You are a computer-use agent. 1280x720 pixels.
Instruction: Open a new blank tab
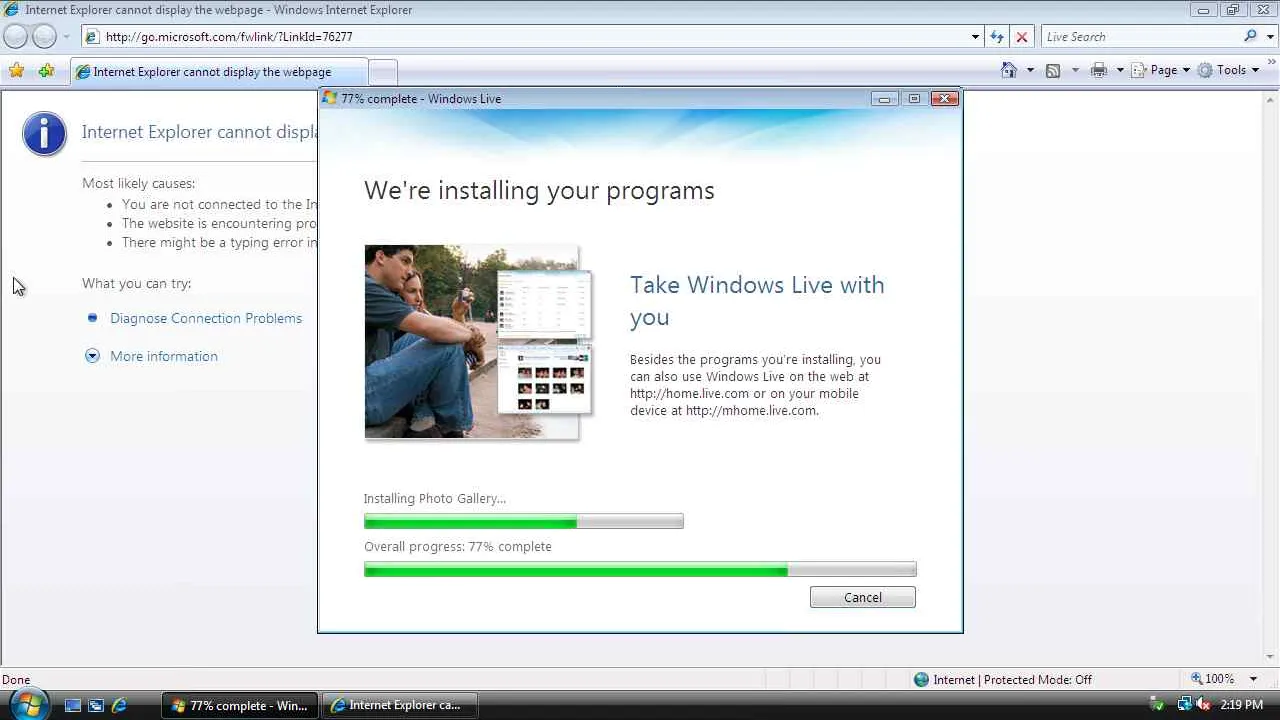click(383, 72)
